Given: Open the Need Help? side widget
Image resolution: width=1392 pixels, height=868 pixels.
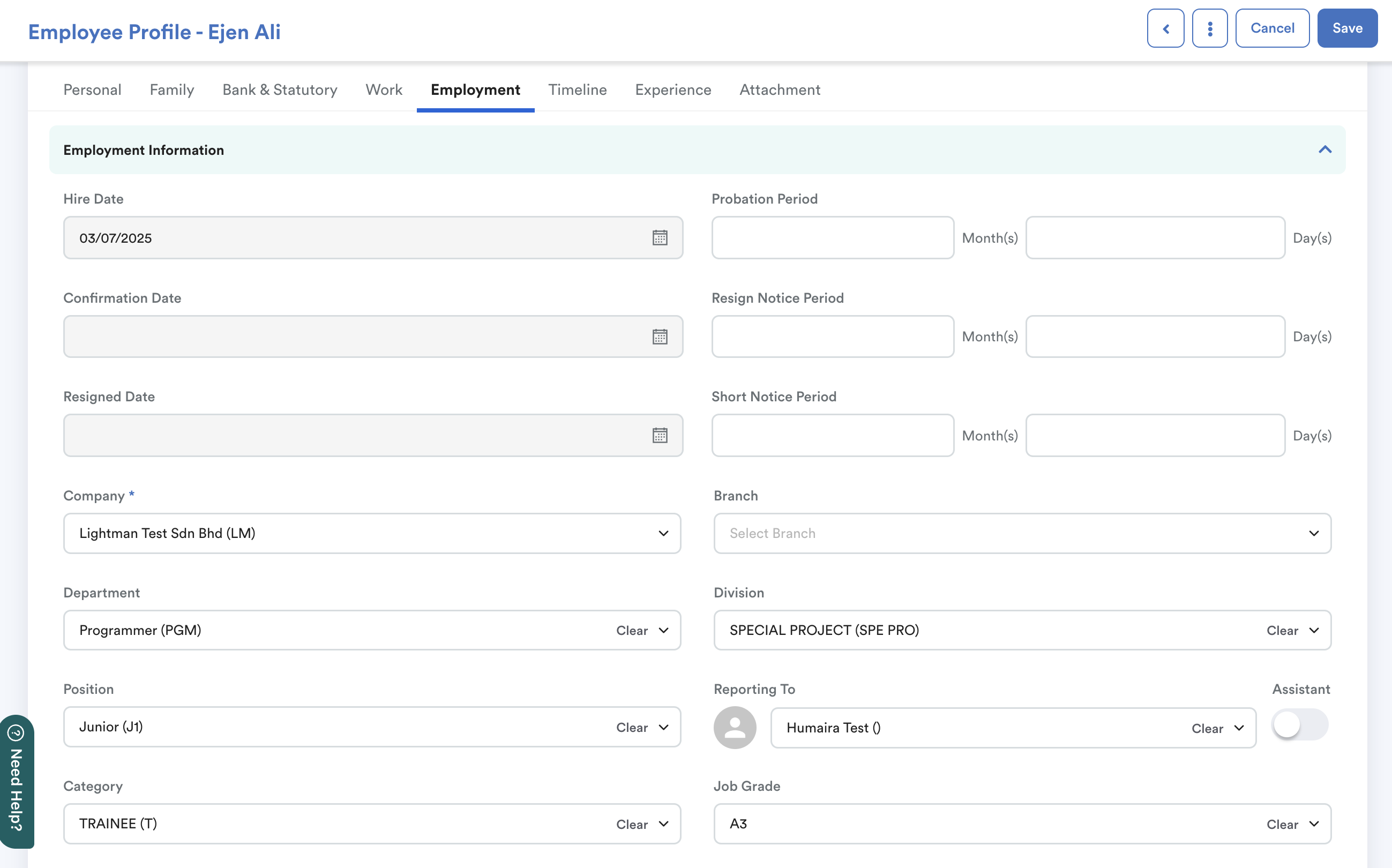Looking at the screenshot, I should click(x=17, y=781).
